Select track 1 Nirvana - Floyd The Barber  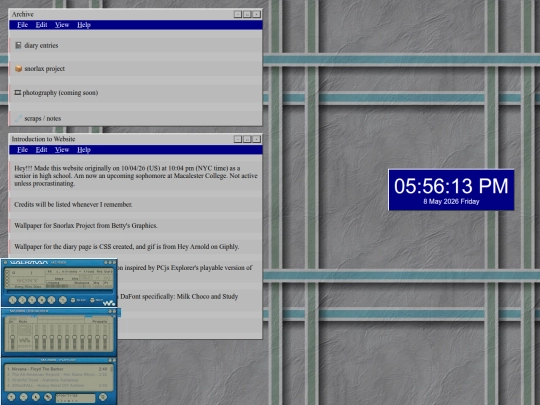[57, 369]
